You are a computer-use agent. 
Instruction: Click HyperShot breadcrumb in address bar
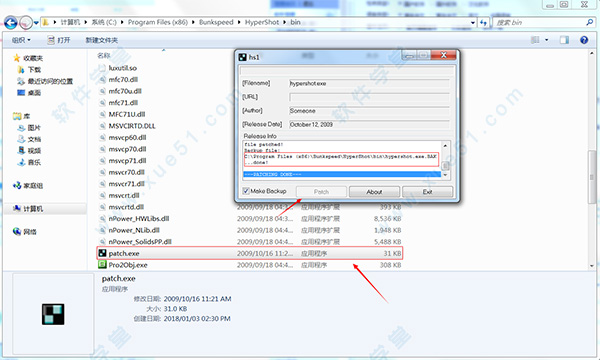point(262,22)
